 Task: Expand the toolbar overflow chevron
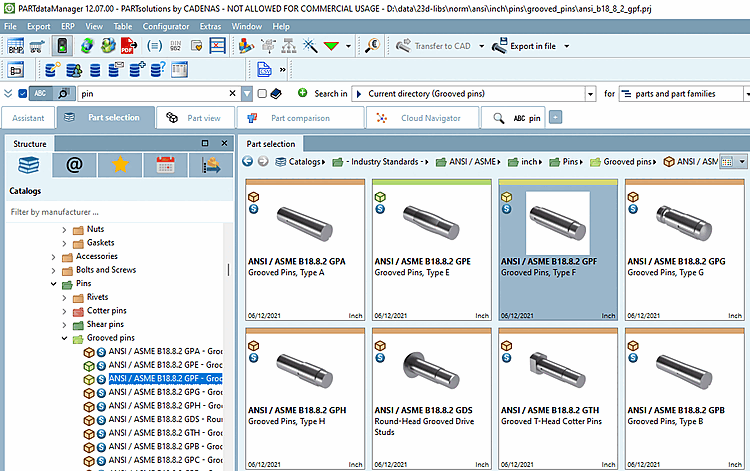[283, 70]
